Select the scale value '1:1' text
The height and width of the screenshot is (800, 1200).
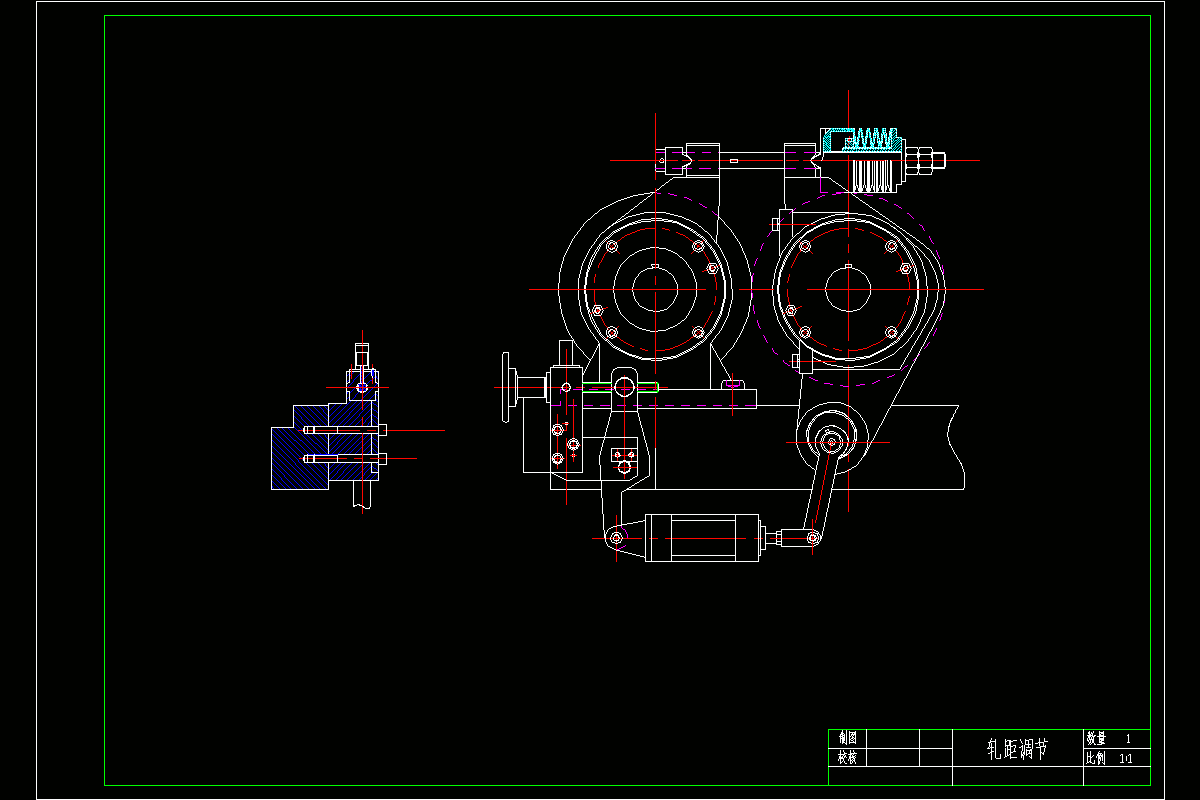(1127, 759)
